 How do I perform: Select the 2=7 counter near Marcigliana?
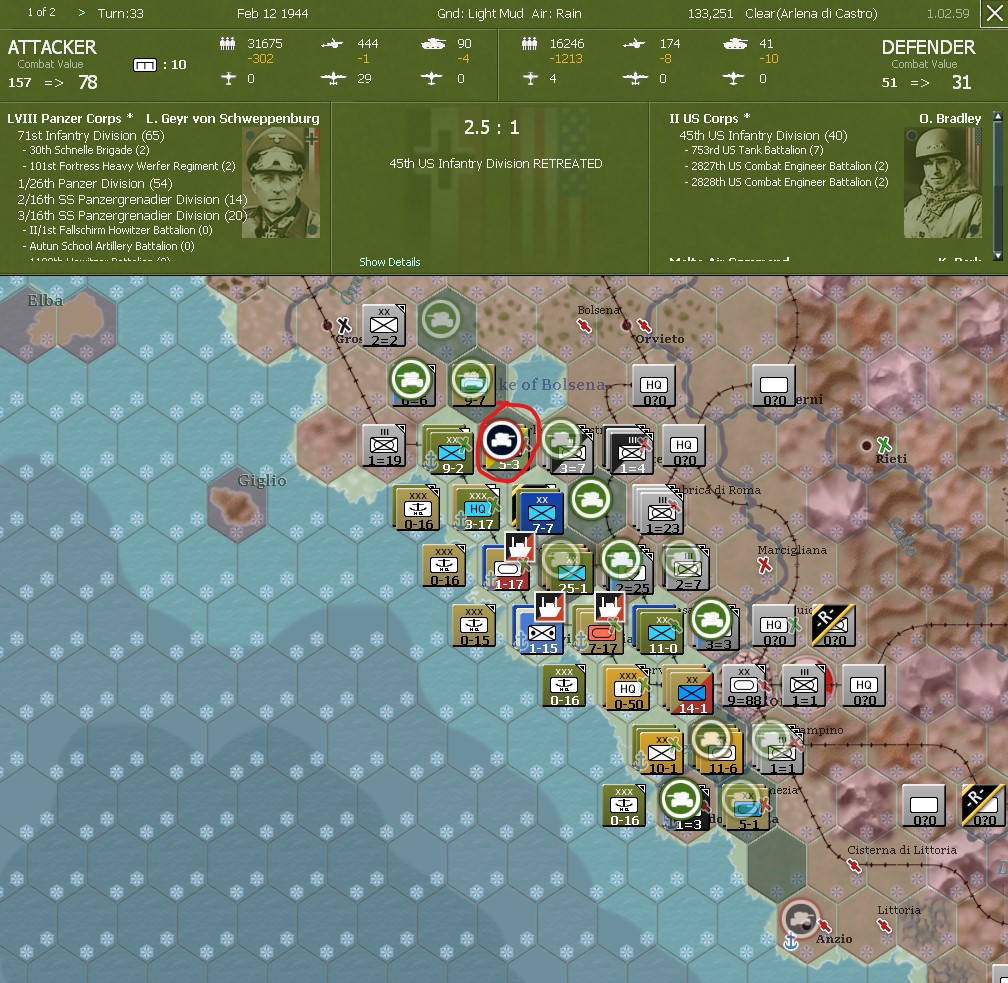point(687,569)
